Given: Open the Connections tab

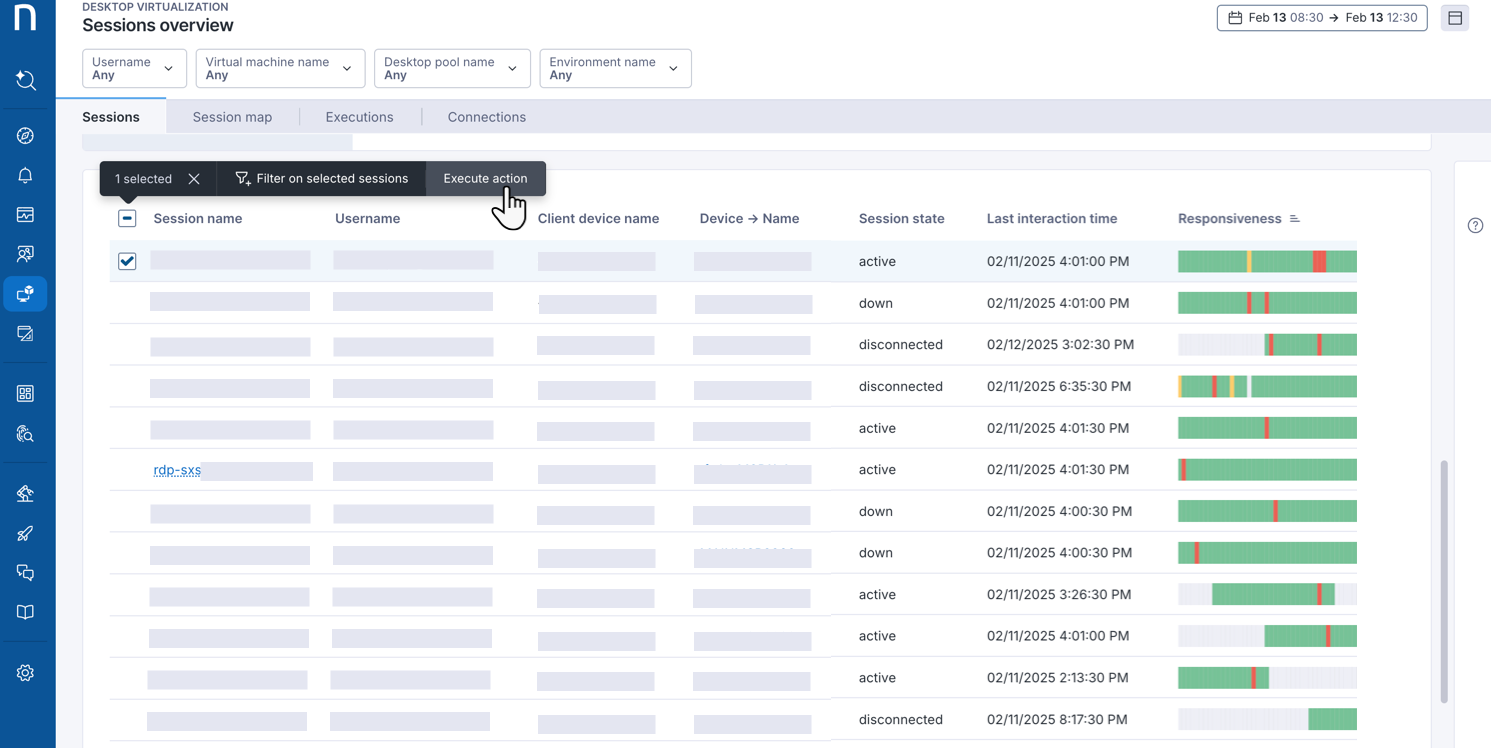Looking at the screenshot, I should click(x=486, y=117).
